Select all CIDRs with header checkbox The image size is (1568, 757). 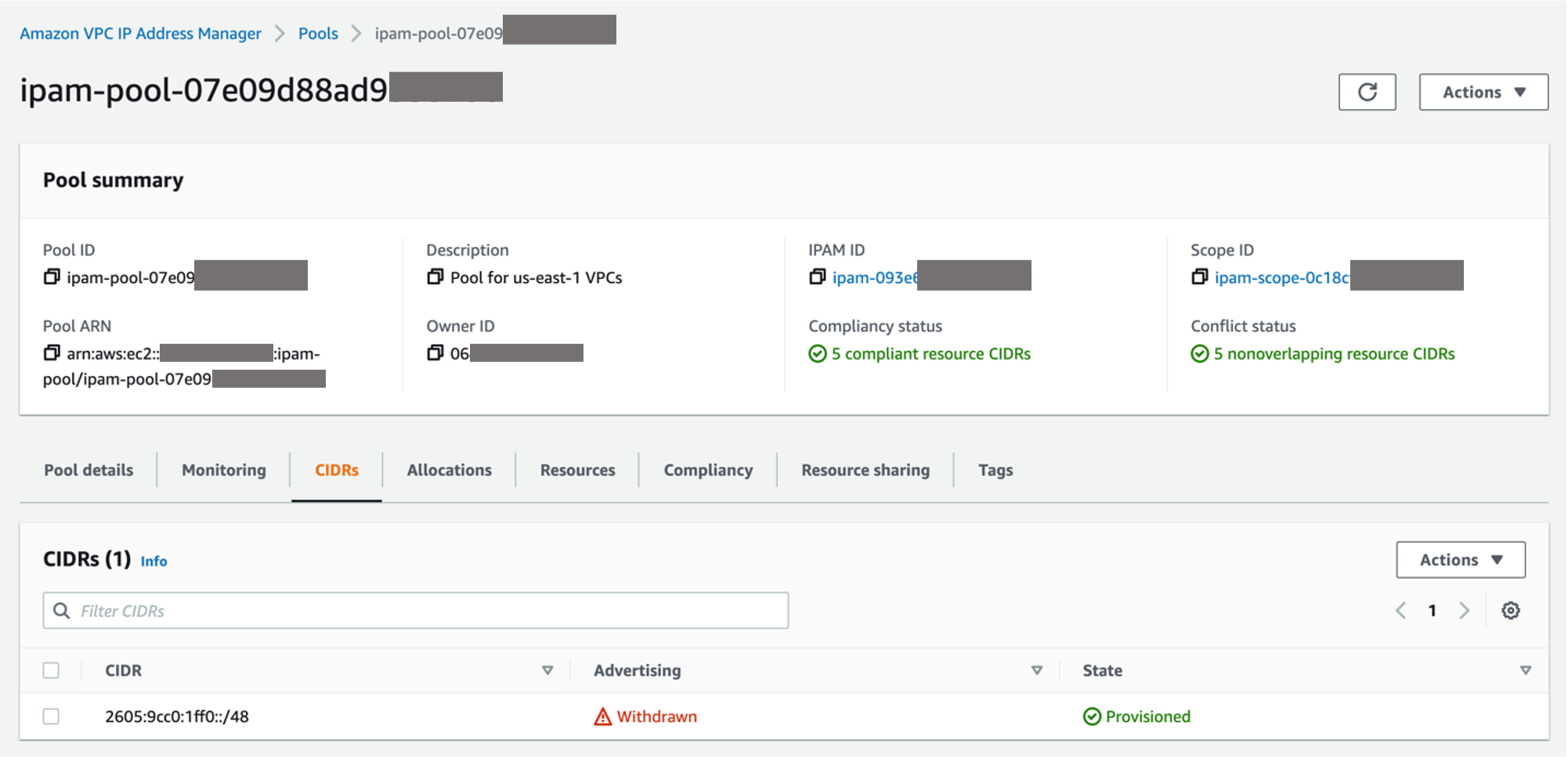51,670
